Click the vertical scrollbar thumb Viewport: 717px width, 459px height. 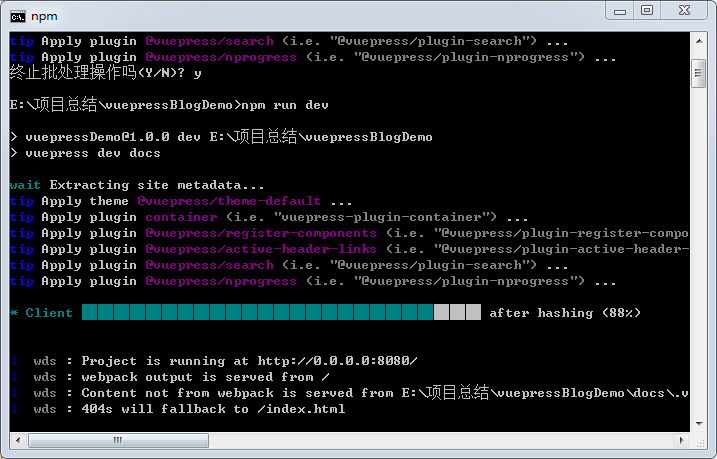[699, 74]
